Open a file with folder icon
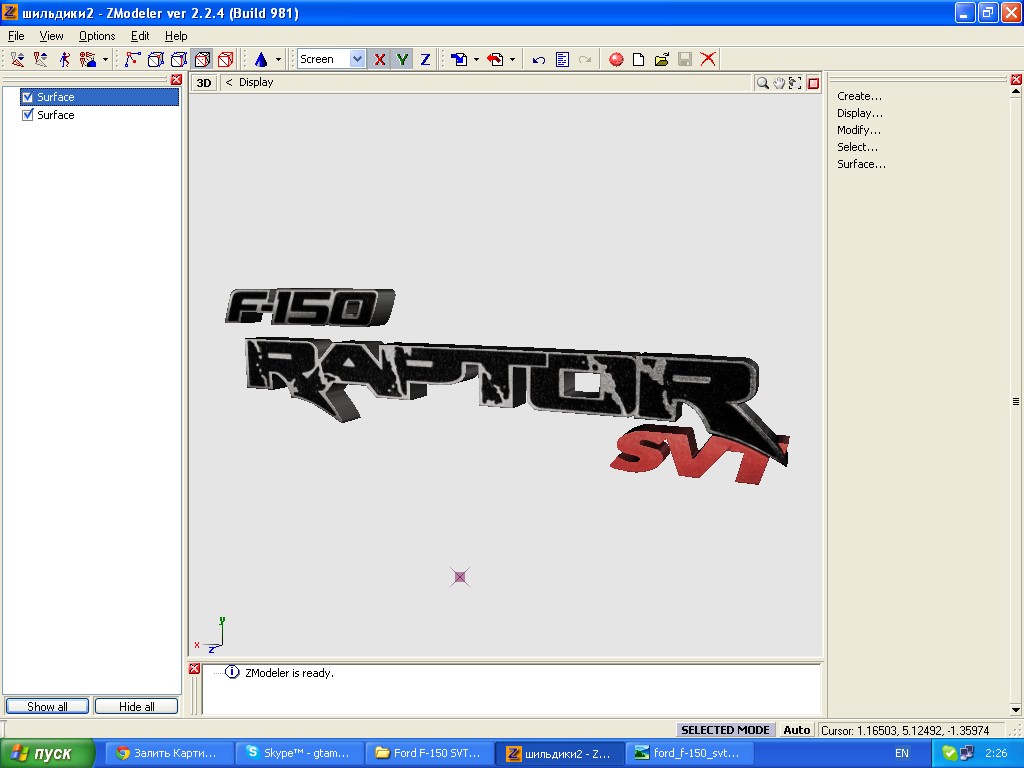The image size is (1024, 768). [662, 59]
